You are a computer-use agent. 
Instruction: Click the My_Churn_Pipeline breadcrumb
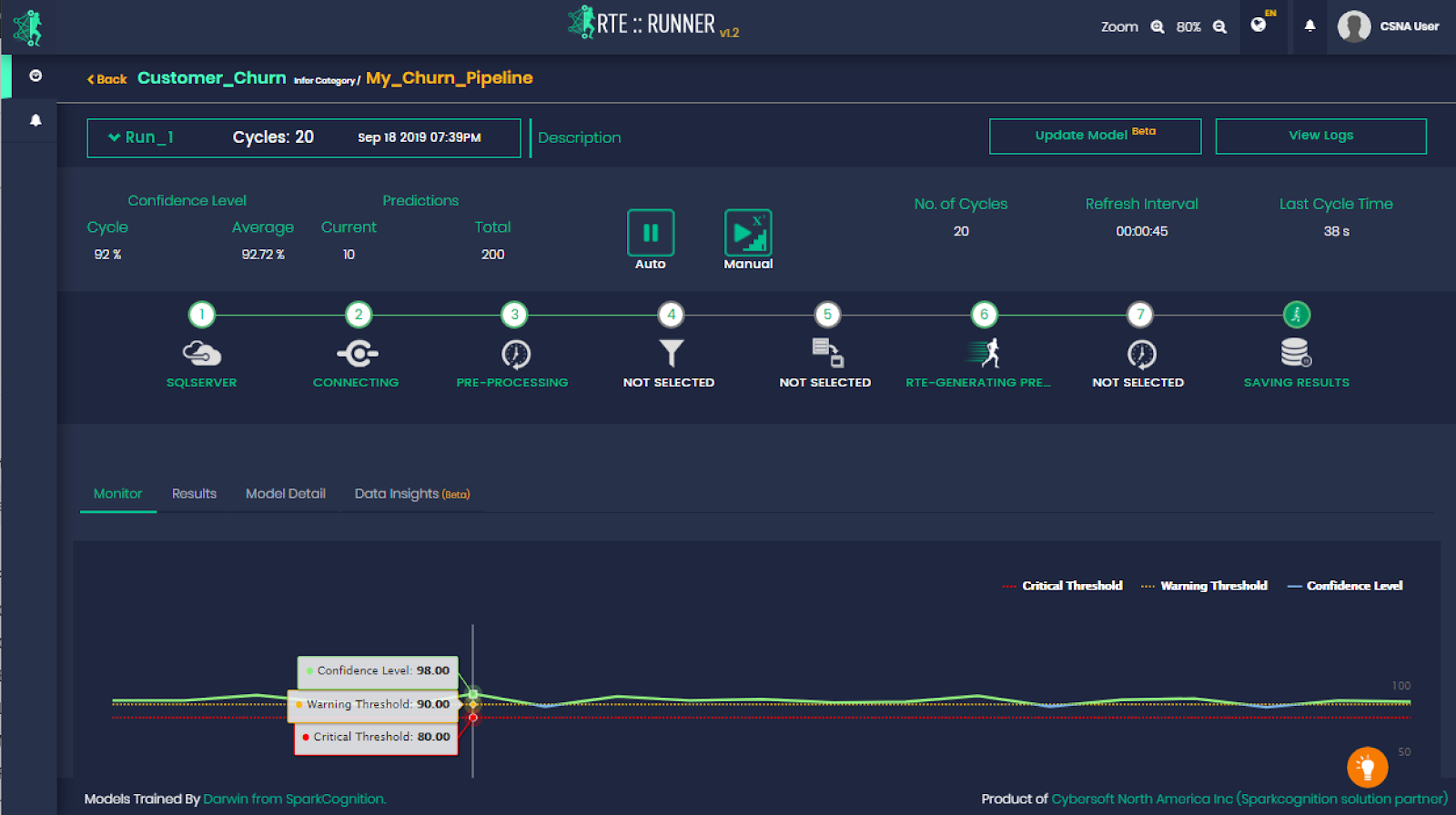[450, 78]
